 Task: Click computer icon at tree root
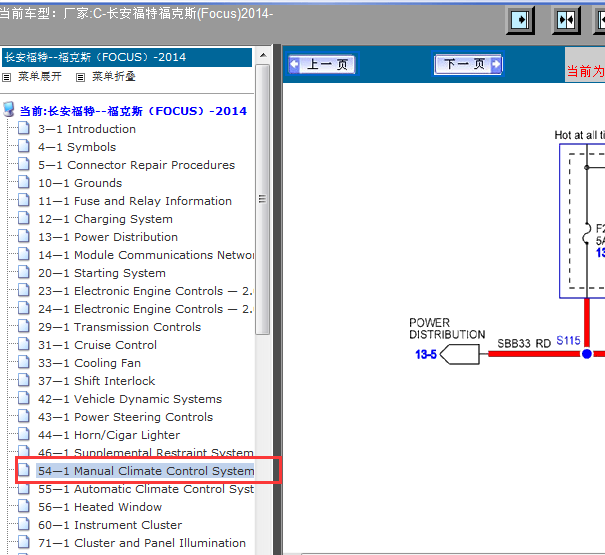click(x=9, y=110)
